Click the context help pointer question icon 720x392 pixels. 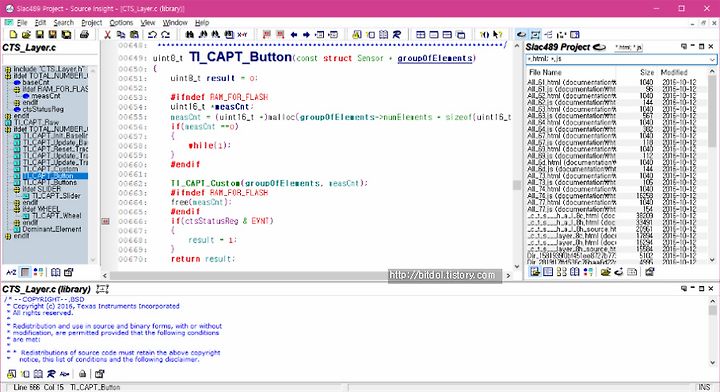[498, 34]
